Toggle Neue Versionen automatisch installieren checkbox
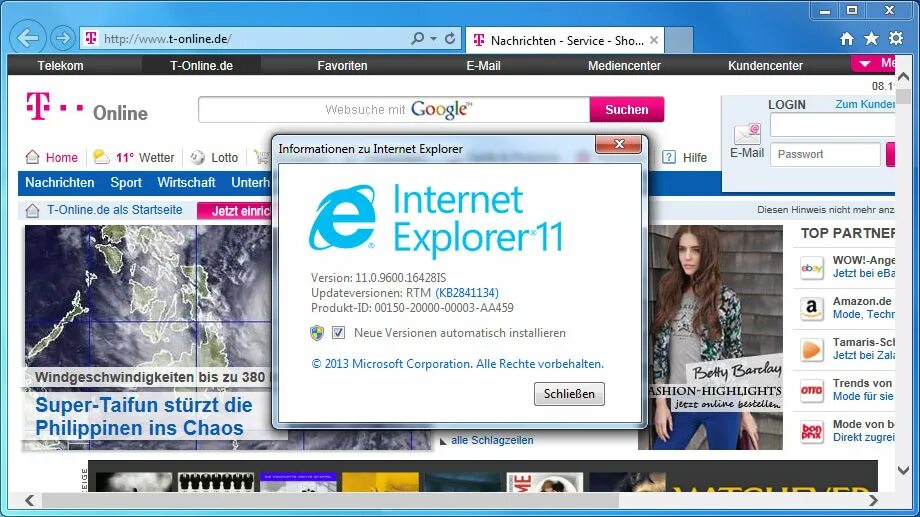The image size is (920, 517). (338, 333)
